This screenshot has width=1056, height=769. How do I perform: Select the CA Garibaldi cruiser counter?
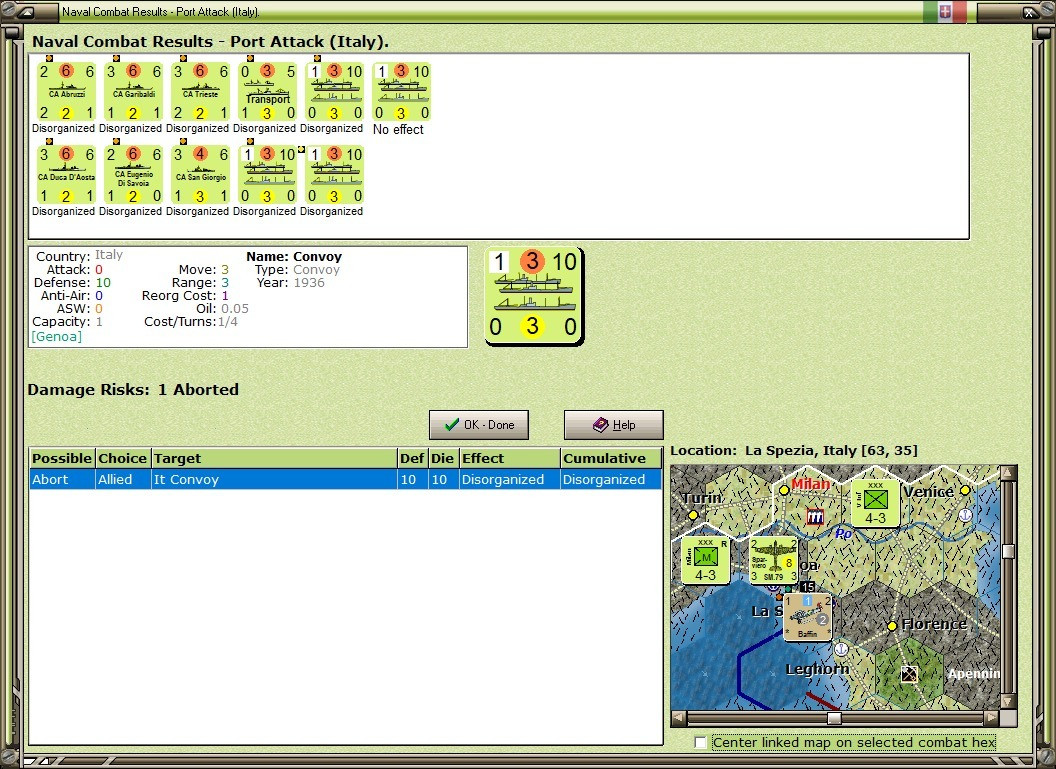(133, 92)
